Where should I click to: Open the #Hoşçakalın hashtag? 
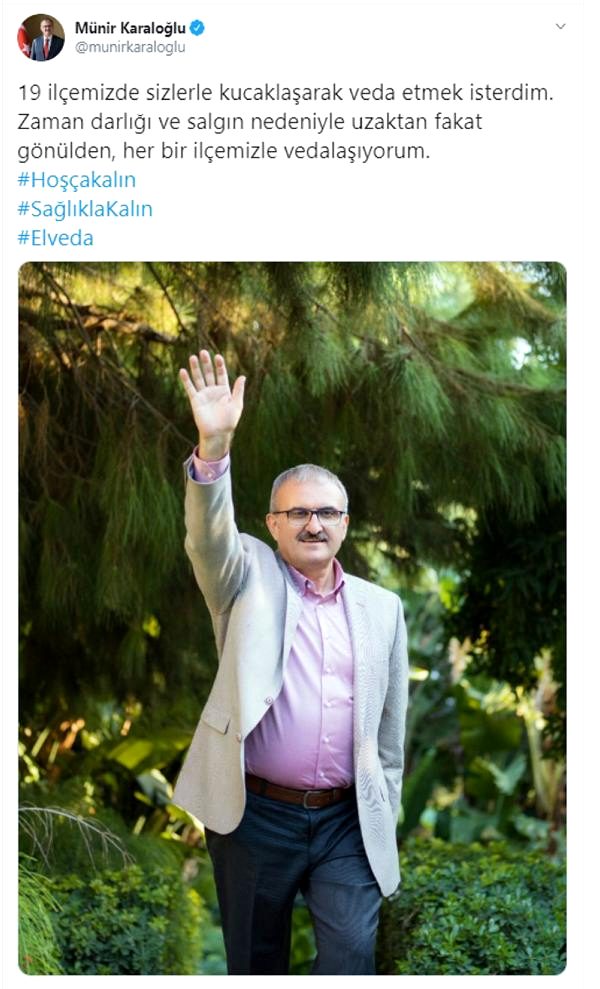76,180
